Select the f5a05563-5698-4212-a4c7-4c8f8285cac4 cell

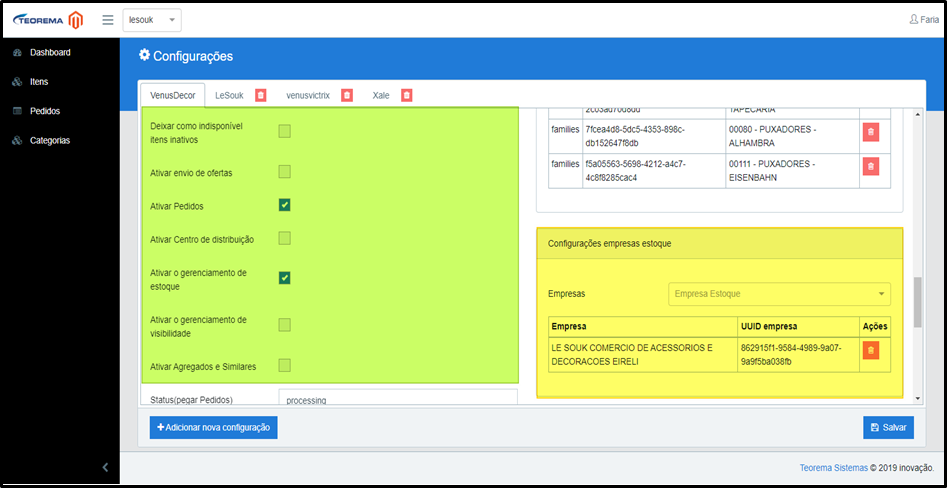[653, 171]
